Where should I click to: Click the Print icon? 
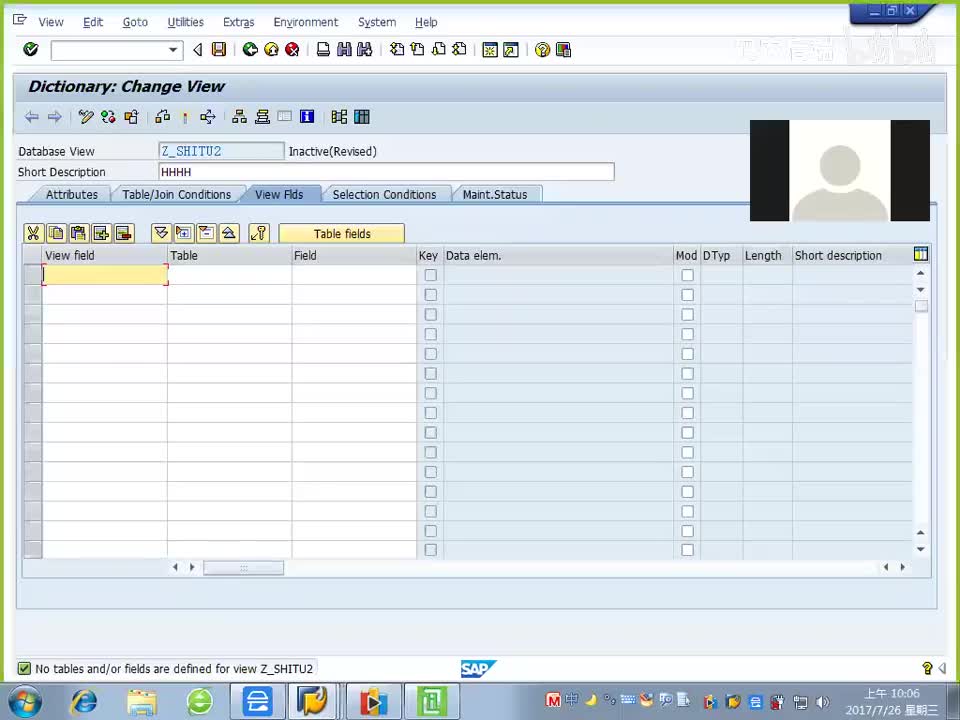click(x=323, y=49)
